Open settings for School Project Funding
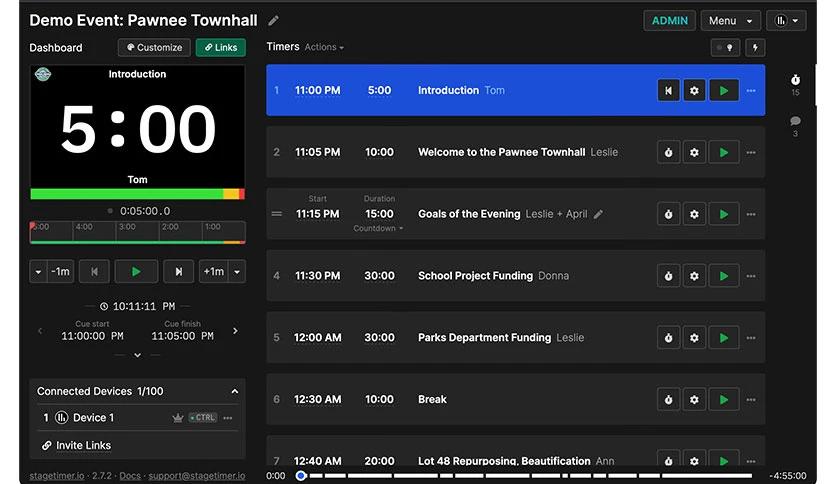Viewport: 836px width, 484px height. click(x=694, y=276)
